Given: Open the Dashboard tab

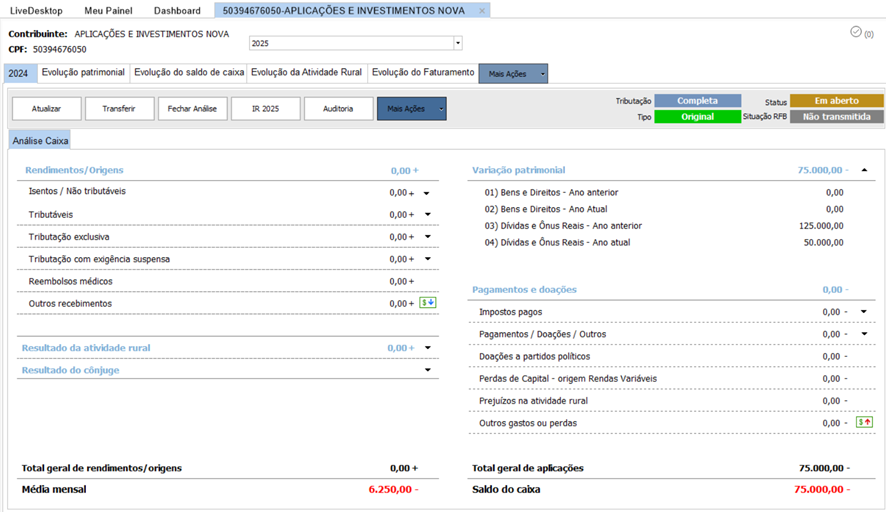Looking at the screenshot, I should (x=177, y=10).
